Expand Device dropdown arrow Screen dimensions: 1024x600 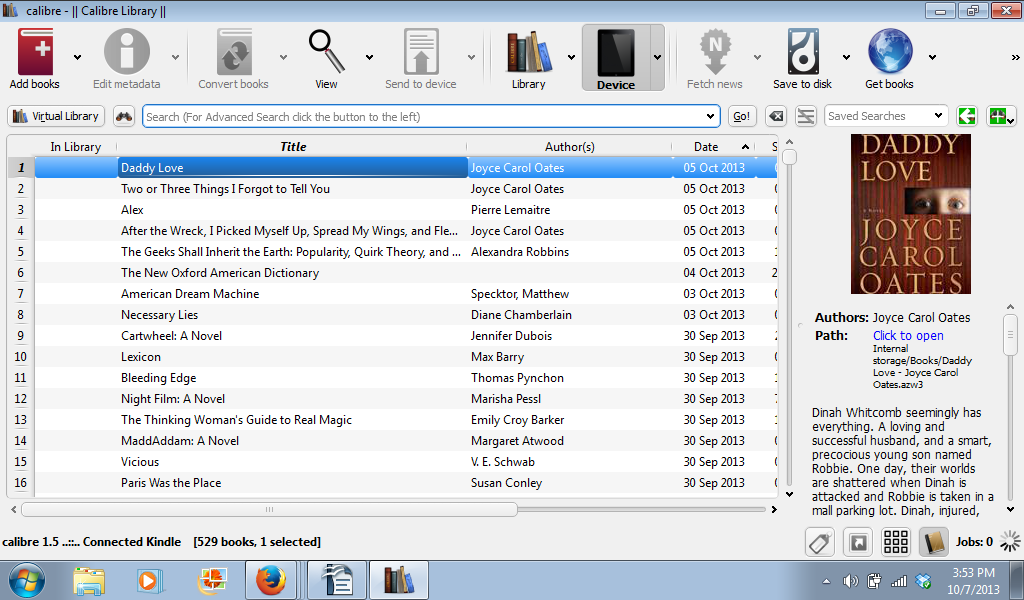pos(658,57)
